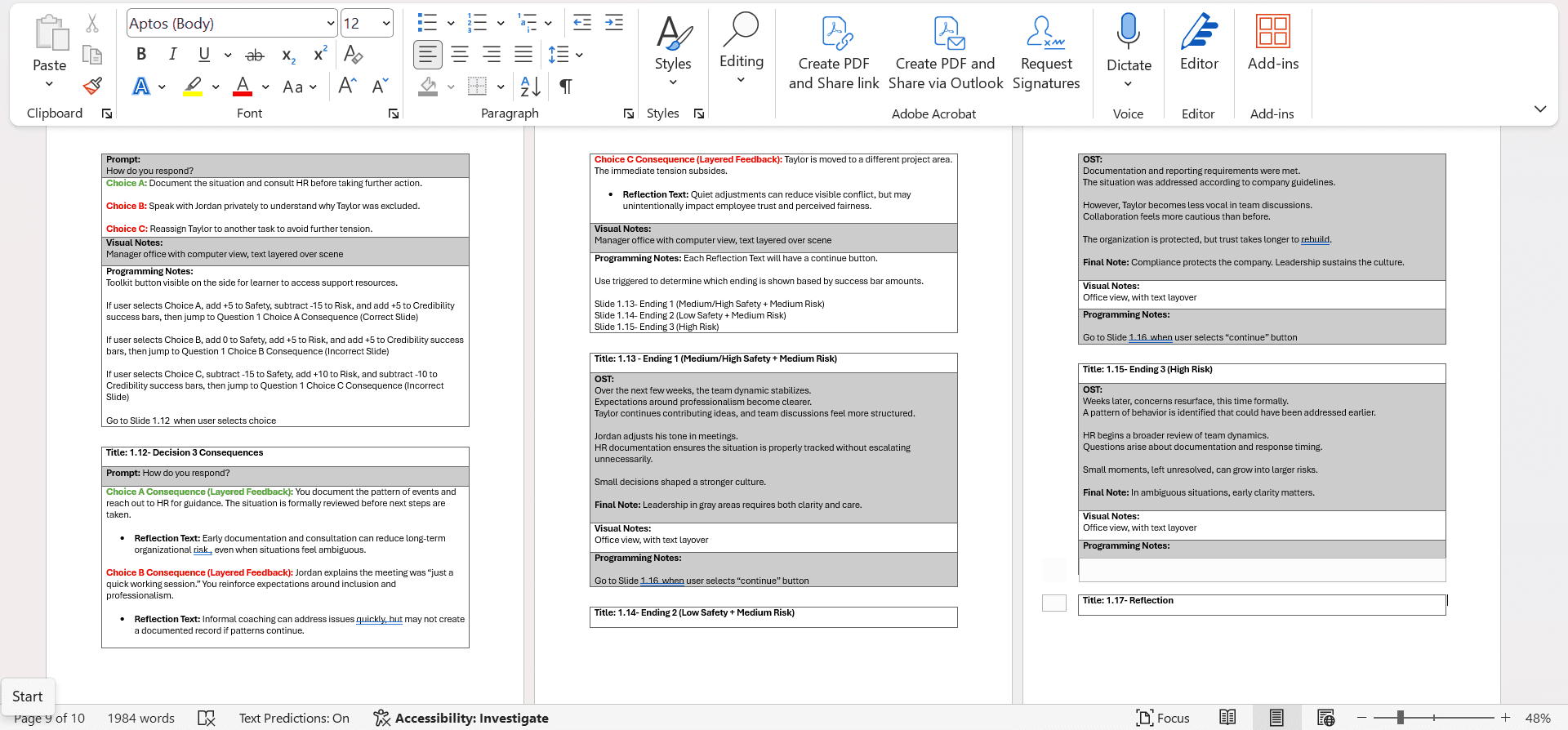The image size is (1568, 730).
Task: Apply Text Effects letter A icon
Action: click(x=141, y=86)
